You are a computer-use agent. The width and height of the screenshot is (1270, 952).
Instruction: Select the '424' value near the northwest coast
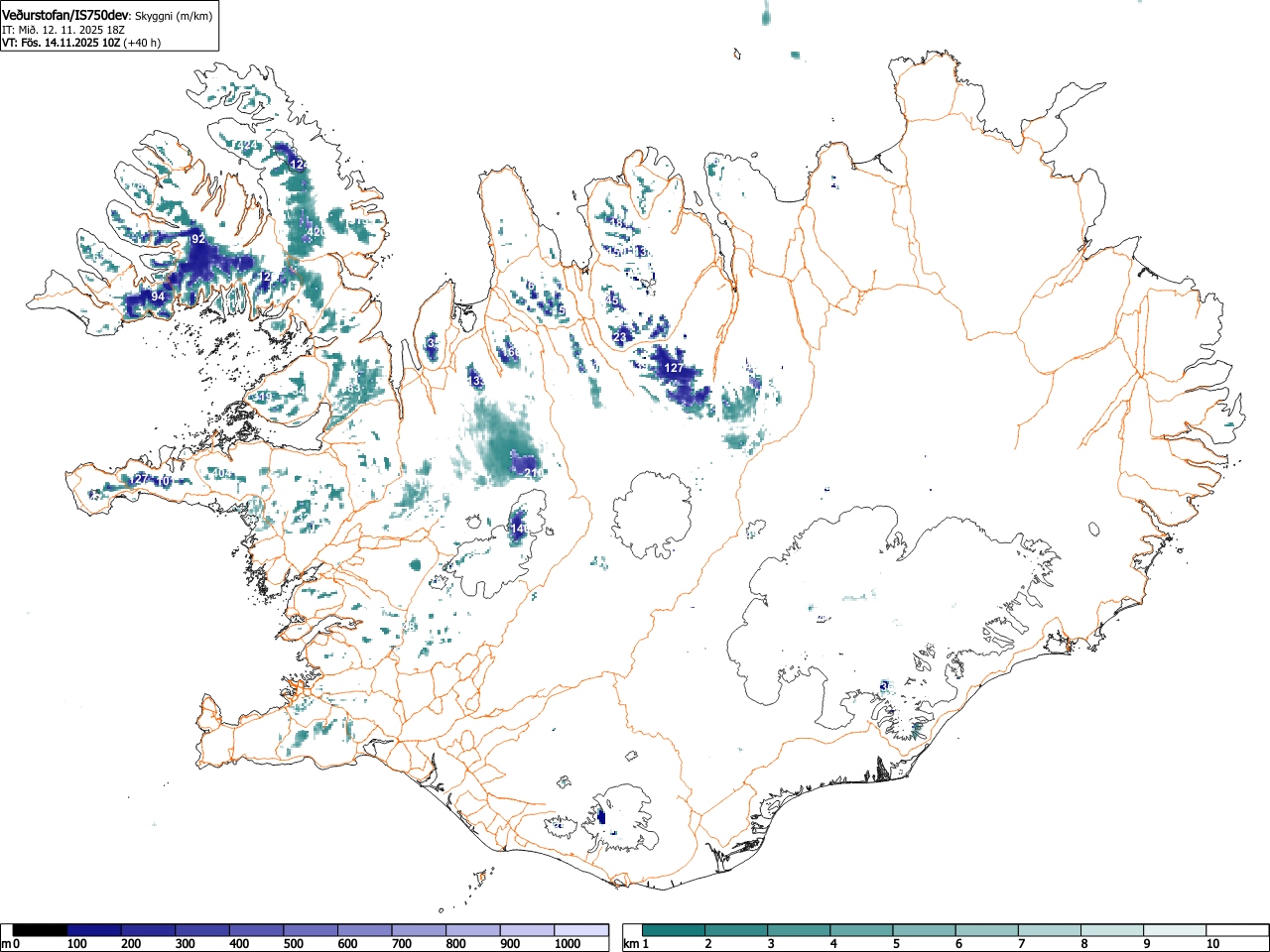pyautogui.click(x=247, y=147)
